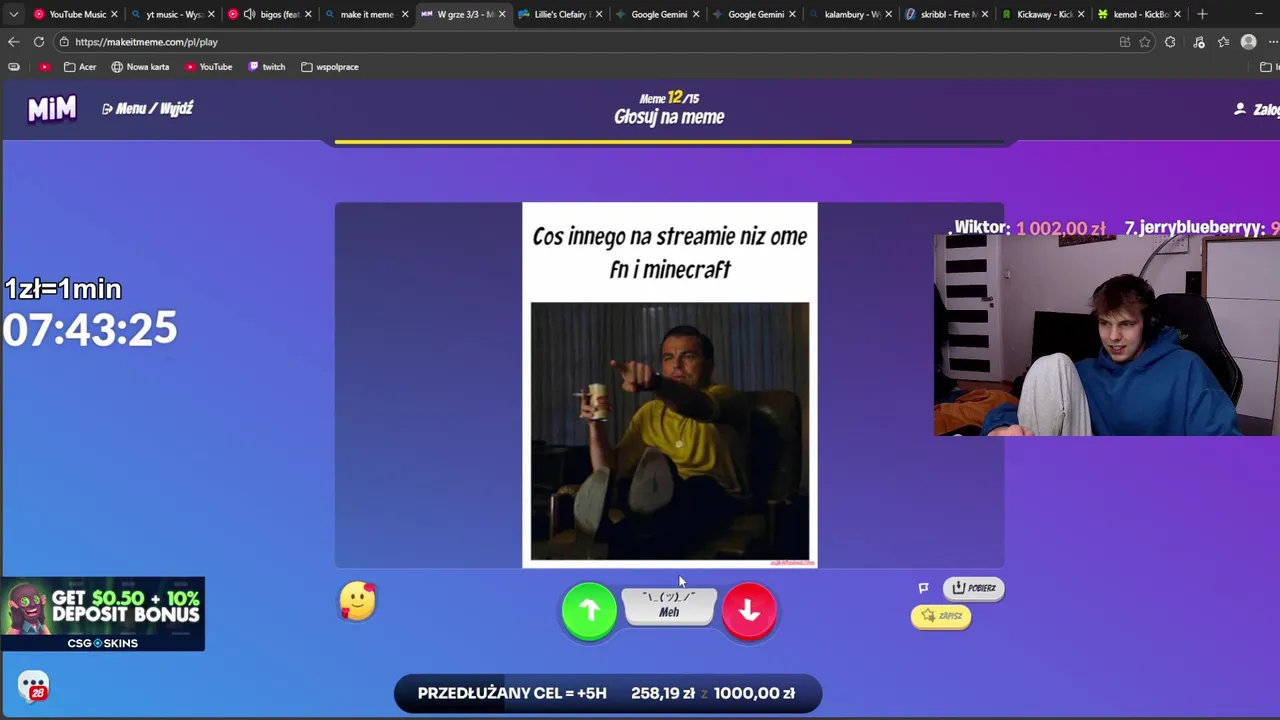Screen dimensions: 1280x720
Task: Open the CSG Skins deposit bonus ad
Action: pyautogui.click(x=102, y=614)
